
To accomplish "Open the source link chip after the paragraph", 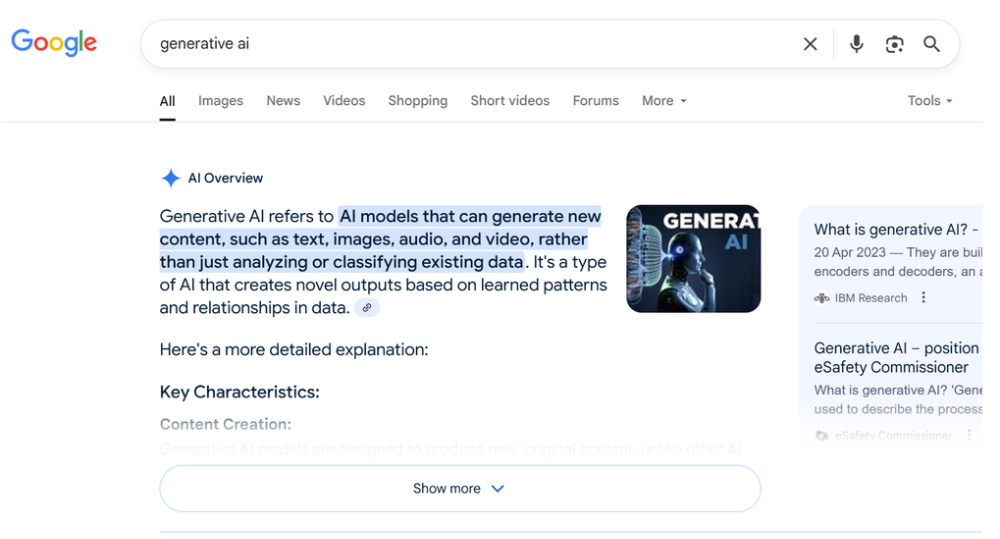I will (367, 307).
